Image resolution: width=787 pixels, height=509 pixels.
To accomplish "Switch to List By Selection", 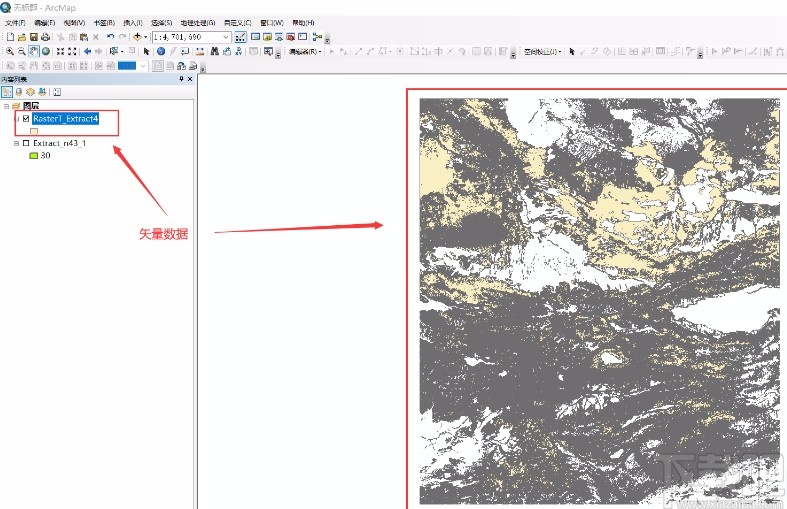I will (42, 92).
